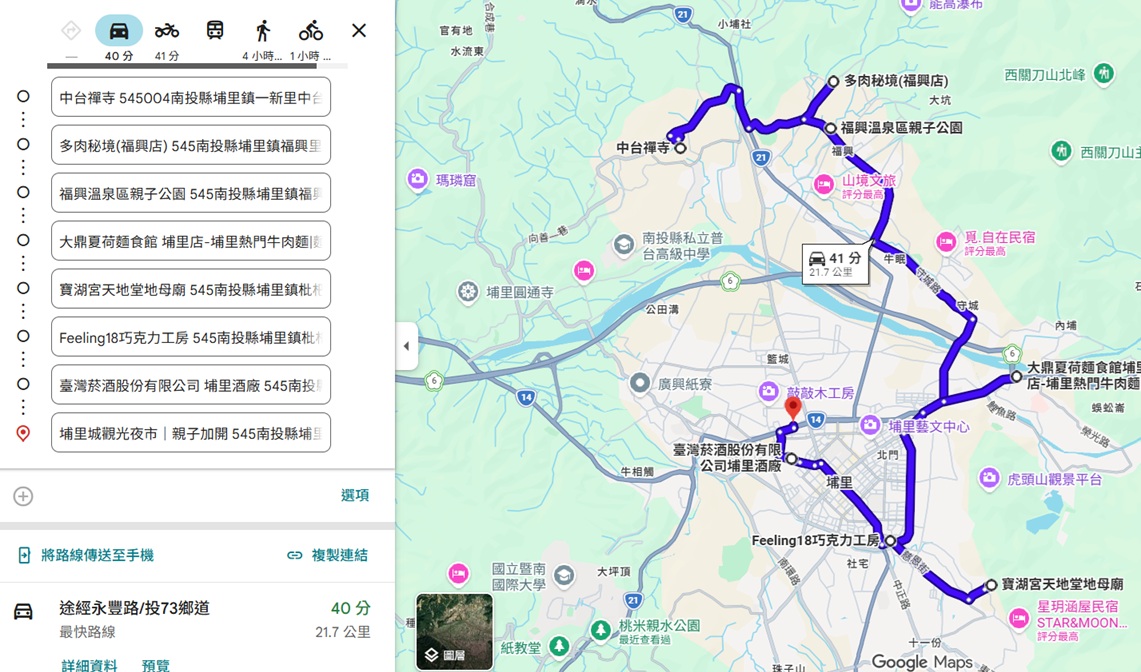Click the 國立暨南國際大學 university icon
Image resolution: width=1141 pixels, height=672 pixels.
(564, 575)
